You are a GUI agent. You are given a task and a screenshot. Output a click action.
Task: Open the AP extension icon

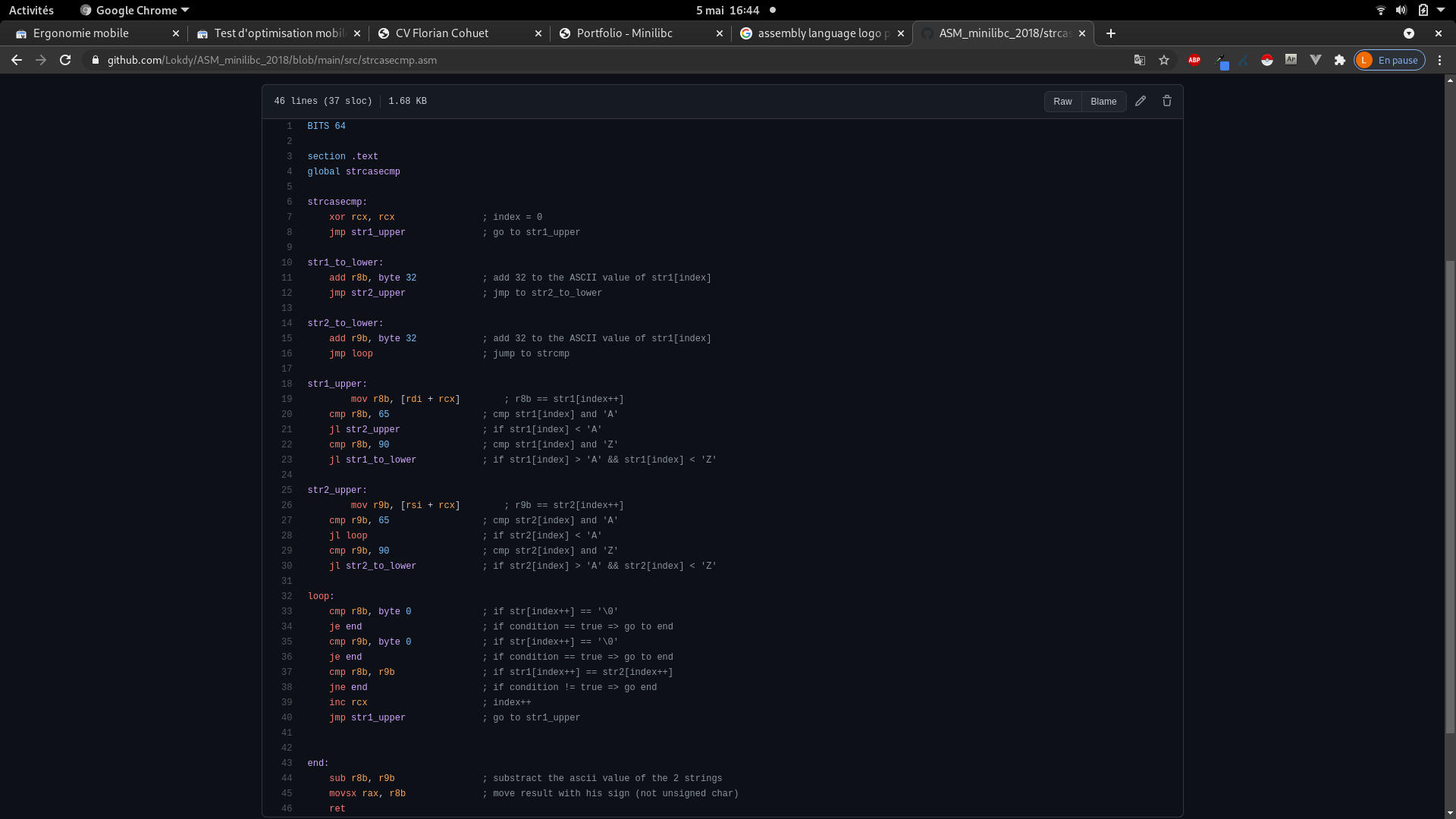coord(1291,59)
